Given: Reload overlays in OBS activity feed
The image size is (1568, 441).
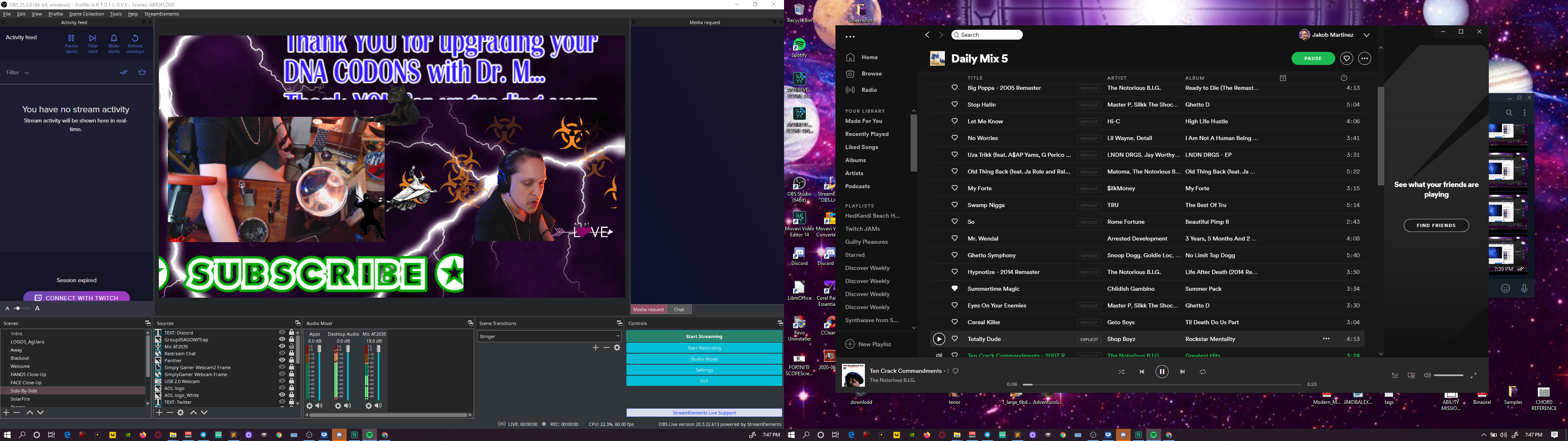Looking at the screenshot, I should [x=135, y=43].
